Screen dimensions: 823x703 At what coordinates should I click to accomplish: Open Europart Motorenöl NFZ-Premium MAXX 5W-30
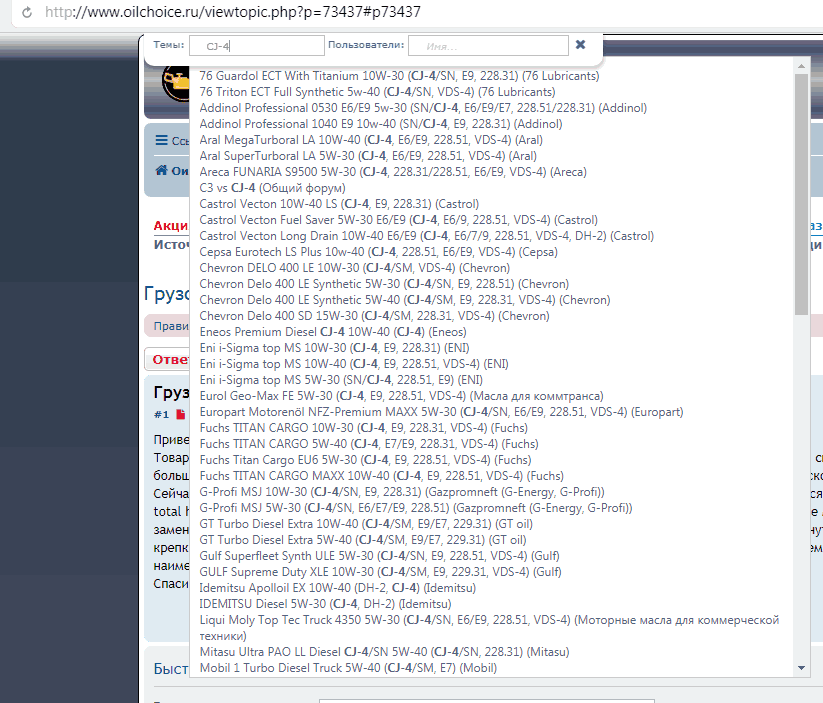pos(441,412)
